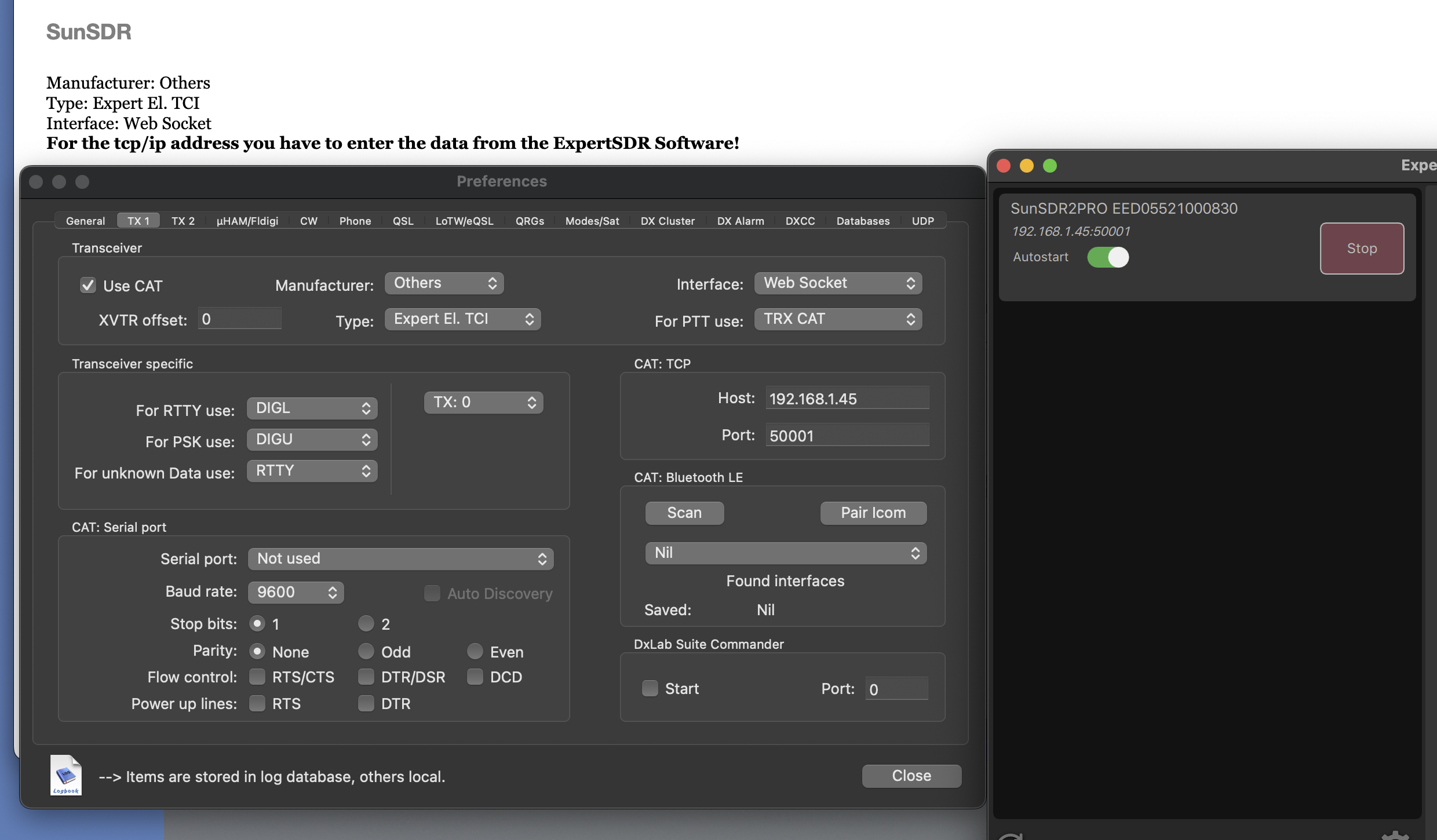
Task: Select Parity None radio button
Action: pos(257,651)
